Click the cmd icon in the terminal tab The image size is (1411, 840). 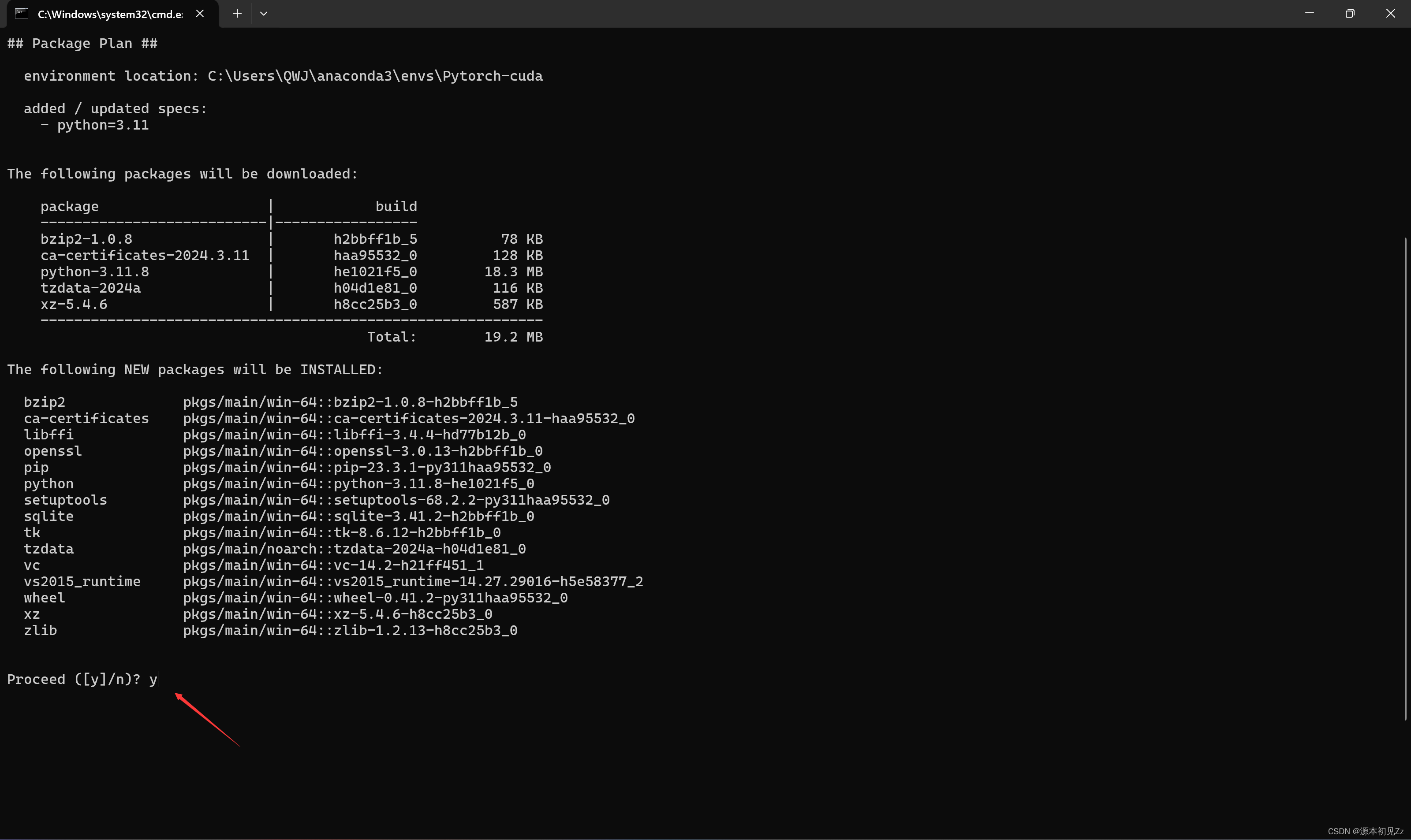tap(22, 14)
